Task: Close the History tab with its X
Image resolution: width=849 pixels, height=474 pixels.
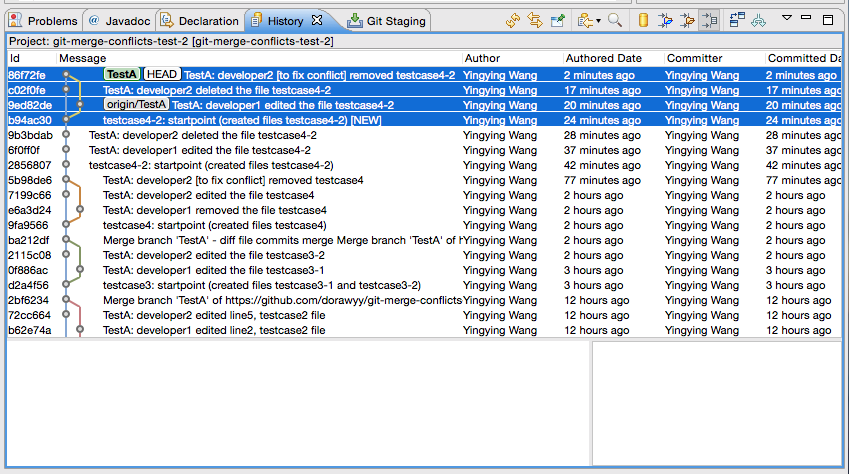Action: (x=317, y=20)
